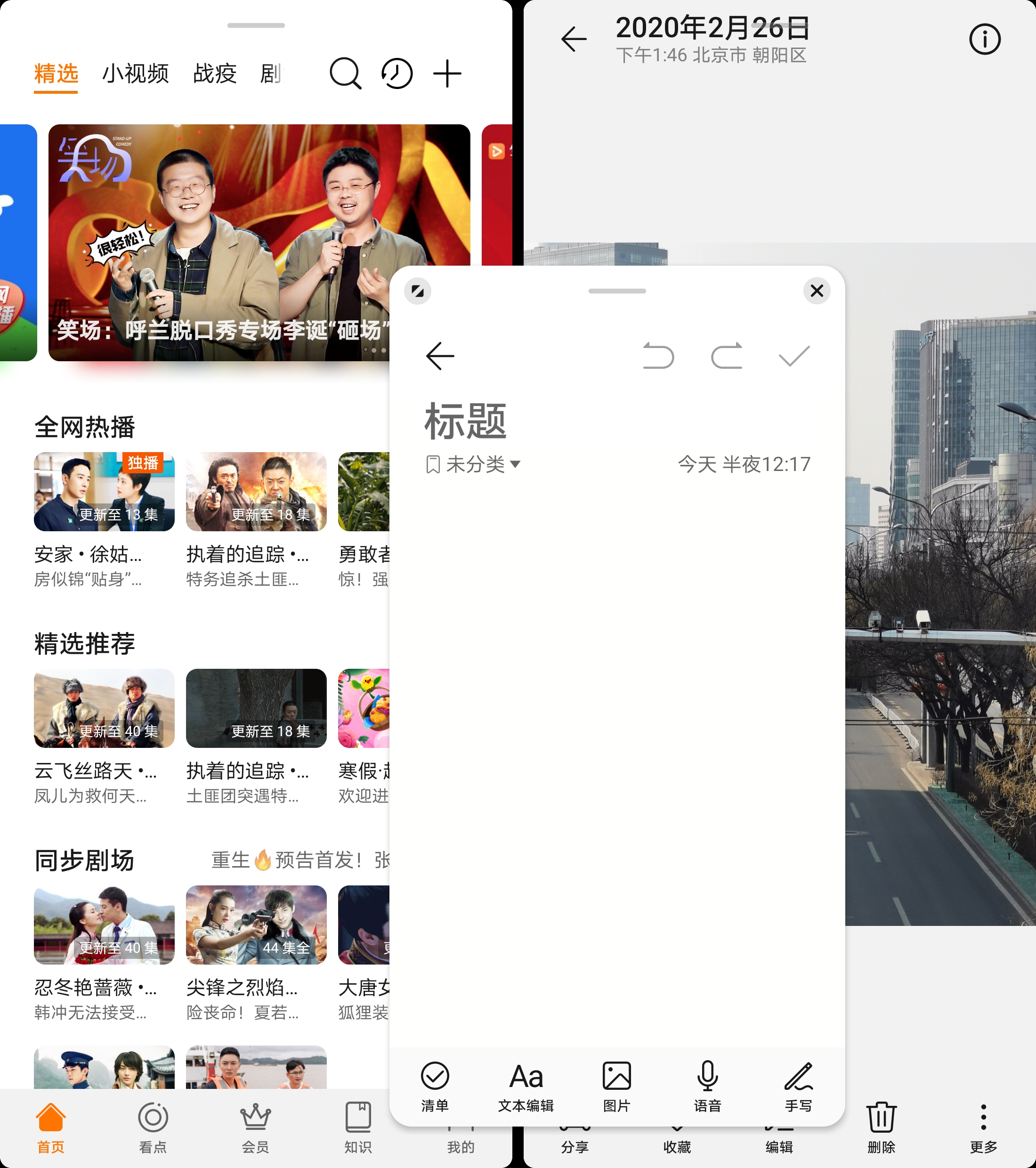
Task: Expand the 未分类 category dropdown
Action: pyautogui.click(x=473, y=464)
